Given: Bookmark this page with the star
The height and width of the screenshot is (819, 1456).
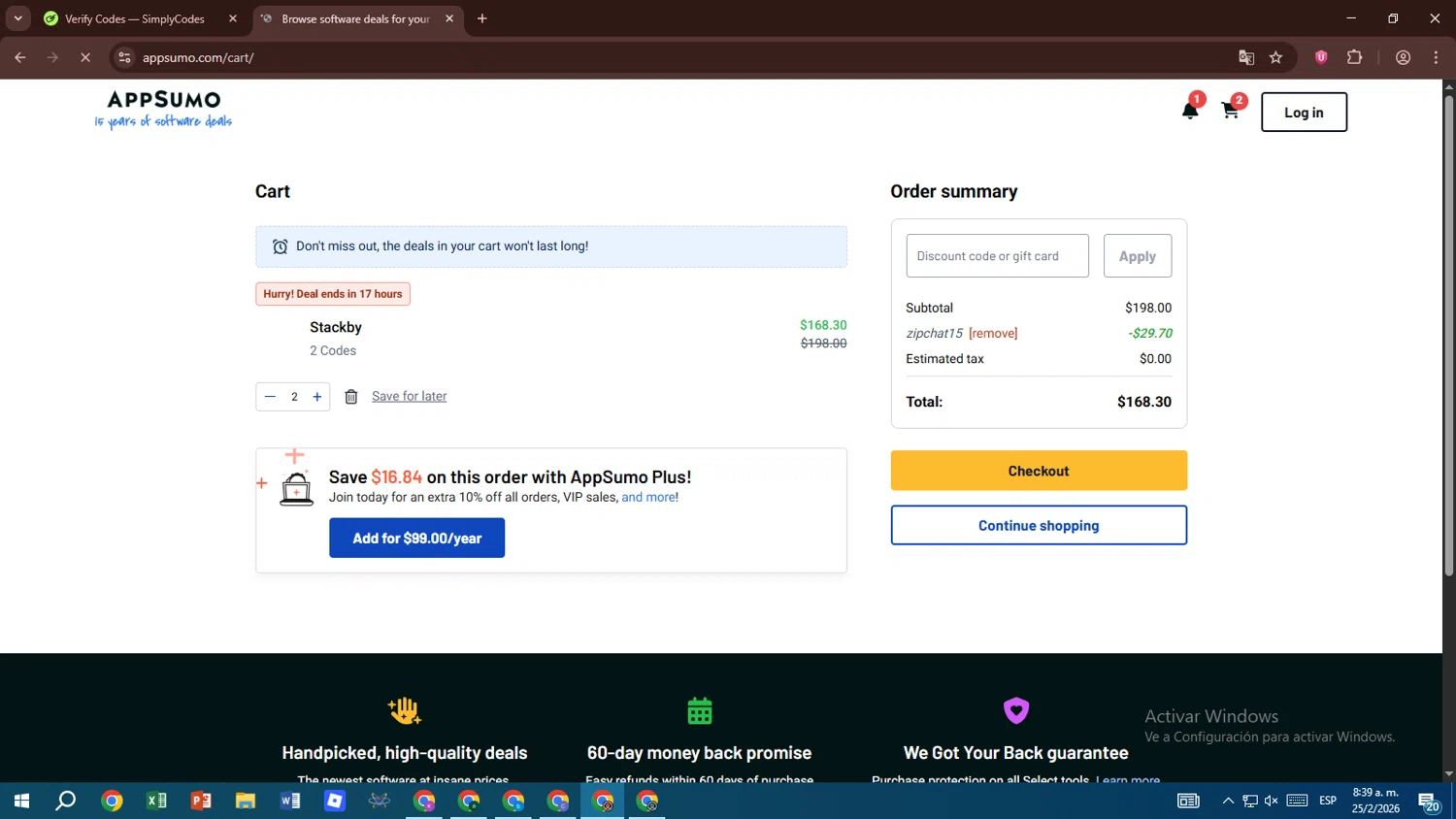Looking at the screenshot, I should pos(1275,57).
